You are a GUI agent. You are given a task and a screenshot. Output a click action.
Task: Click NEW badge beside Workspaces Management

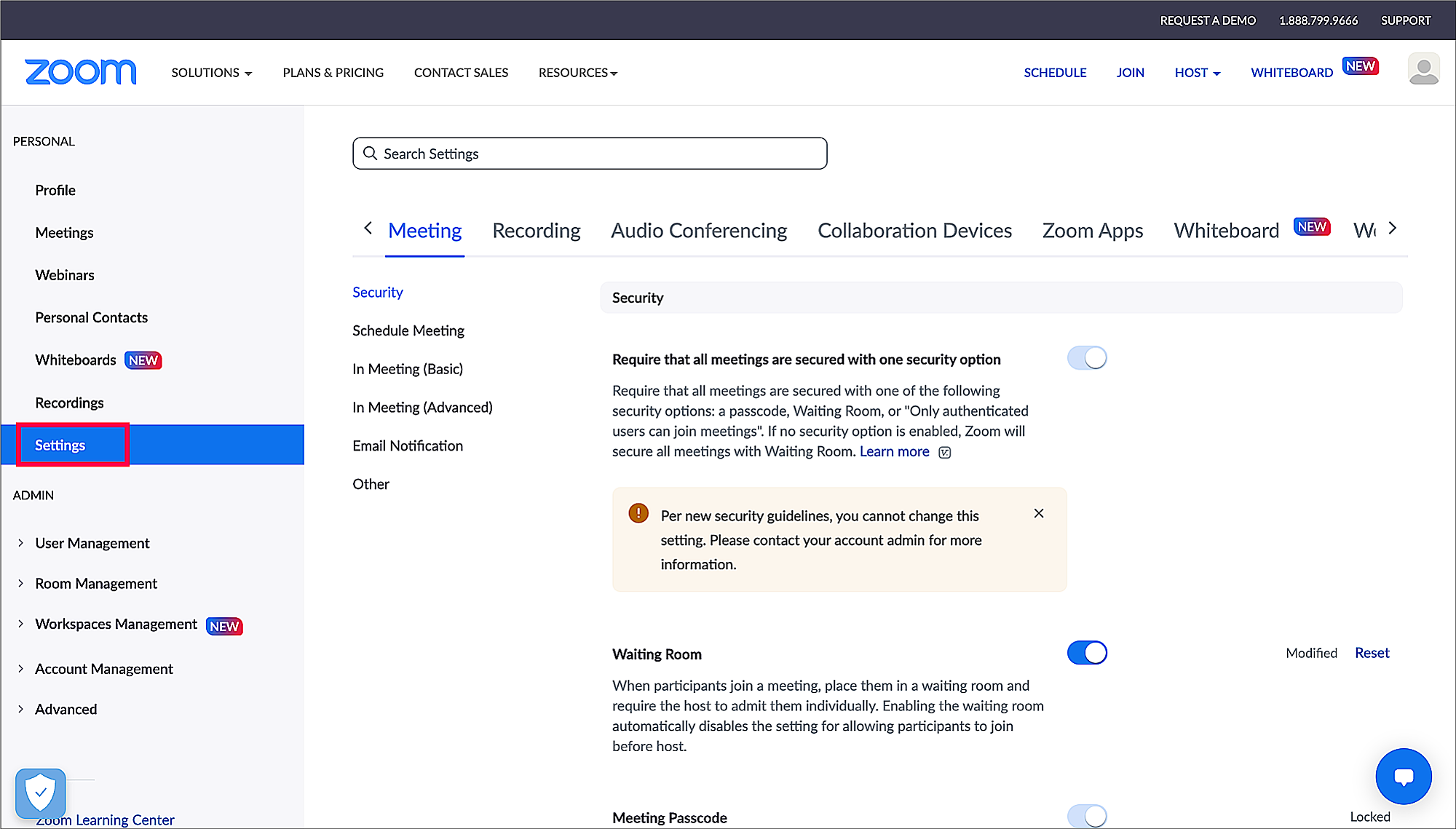tap(224, 626)
